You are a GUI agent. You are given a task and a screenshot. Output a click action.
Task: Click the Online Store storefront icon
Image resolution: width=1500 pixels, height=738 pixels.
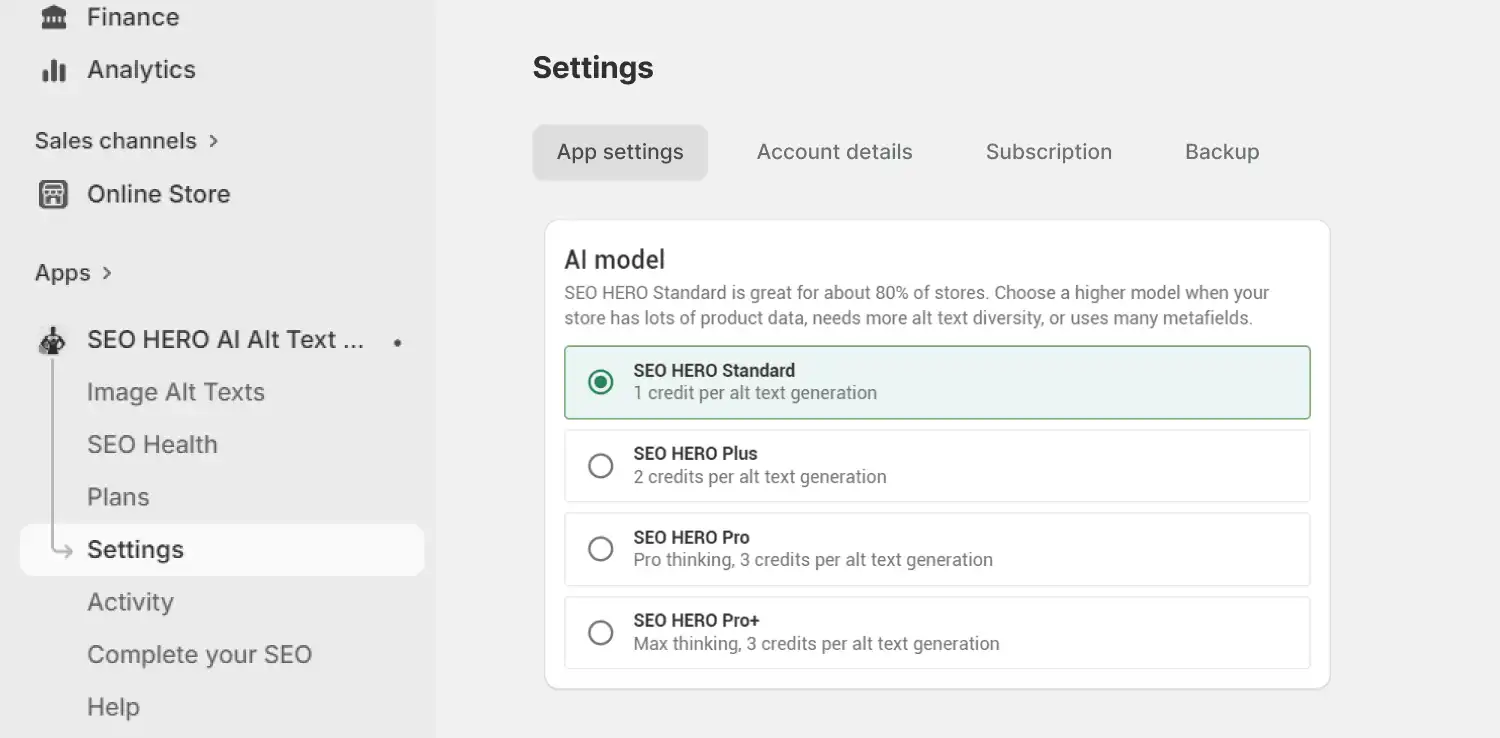53,194
